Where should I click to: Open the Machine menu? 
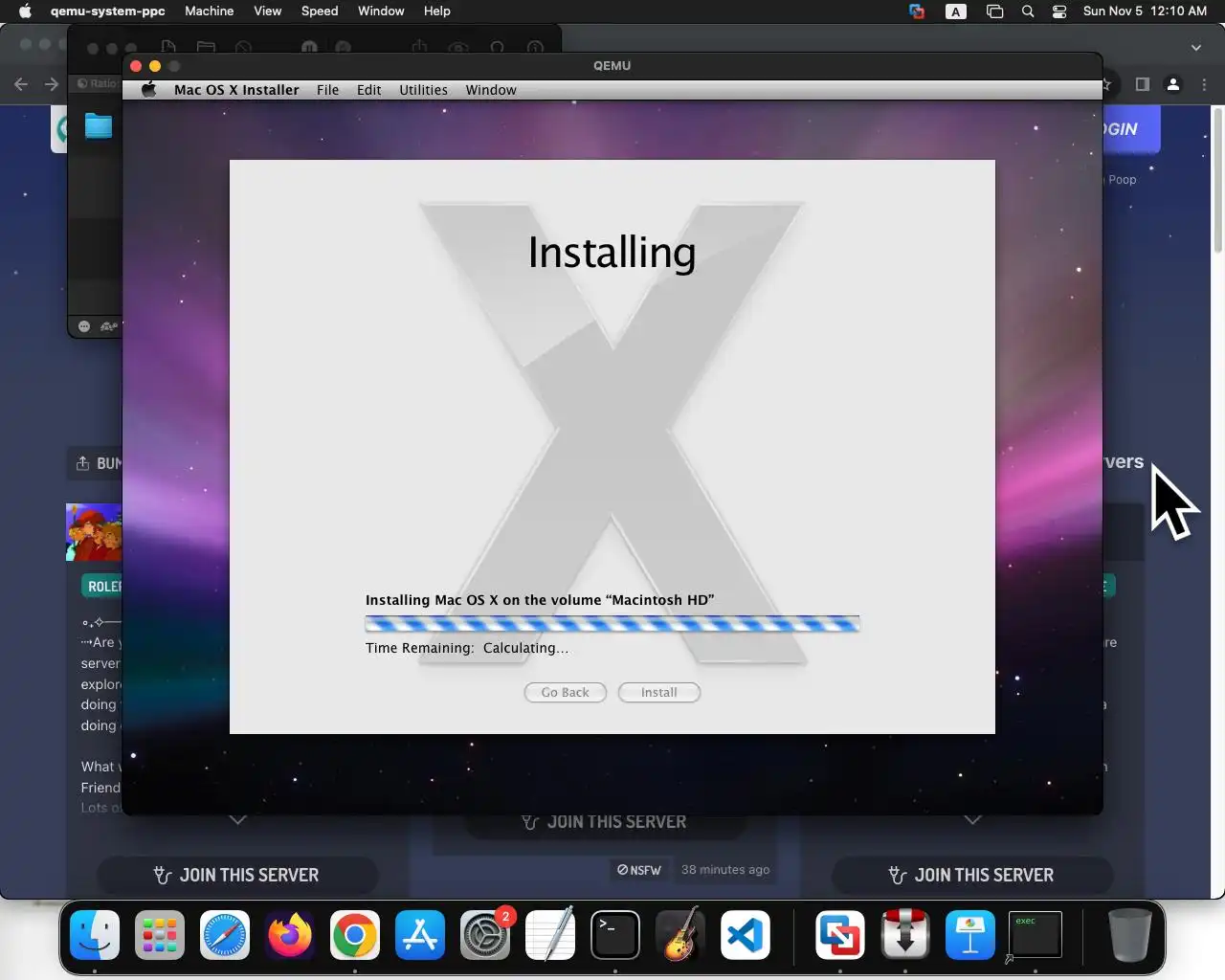point(210,11)
